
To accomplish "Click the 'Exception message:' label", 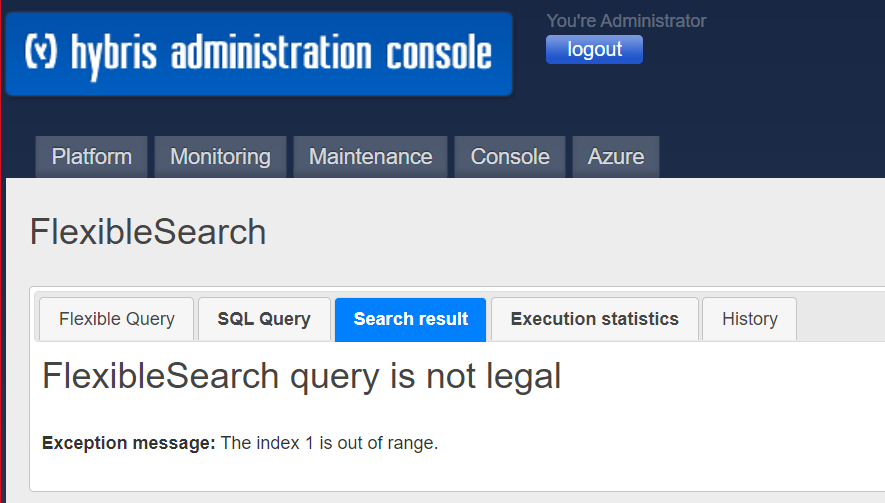I will coord(129,443).
